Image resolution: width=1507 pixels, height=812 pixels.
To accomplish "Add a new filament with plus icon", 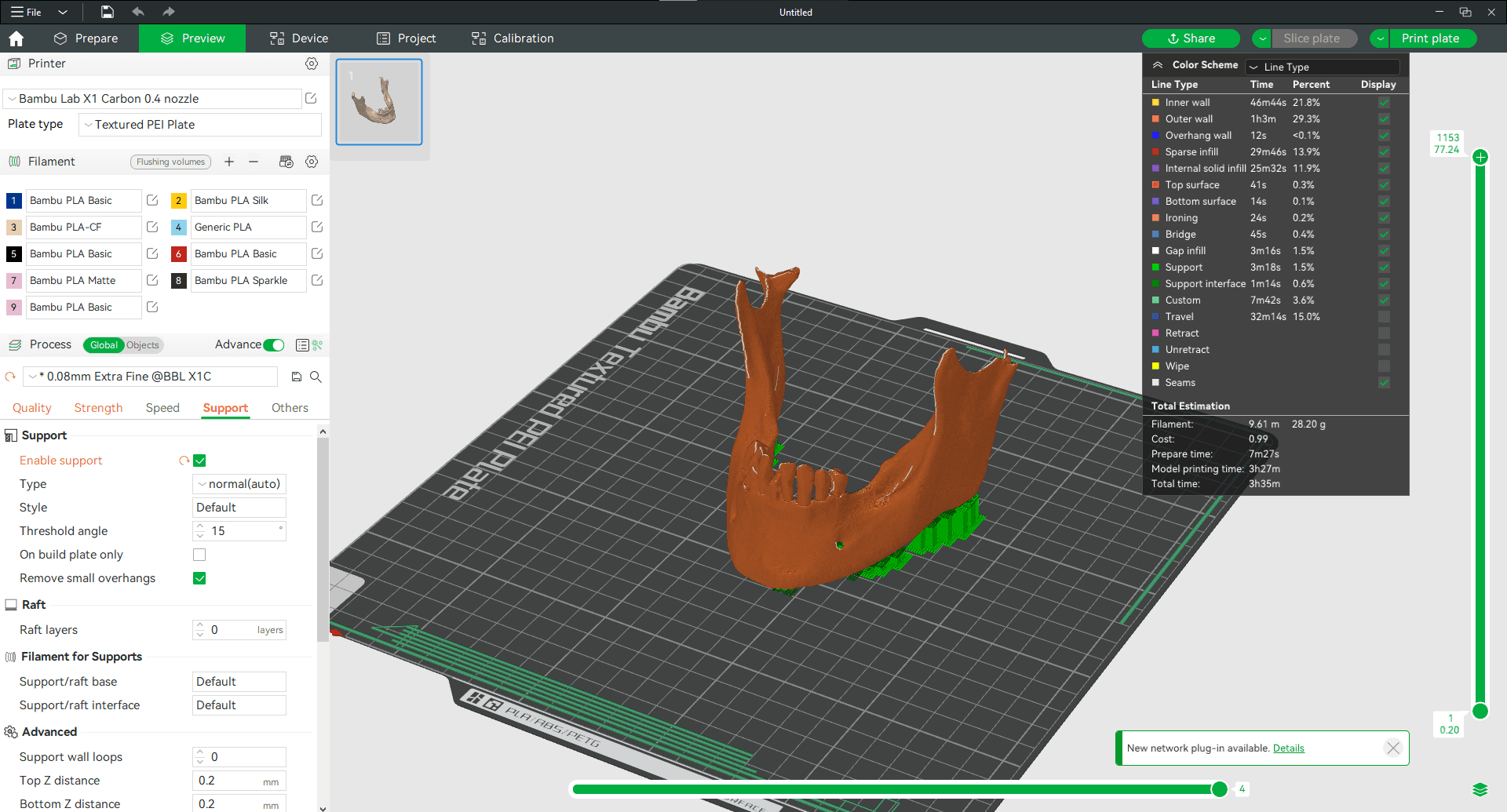I will 229,162.
